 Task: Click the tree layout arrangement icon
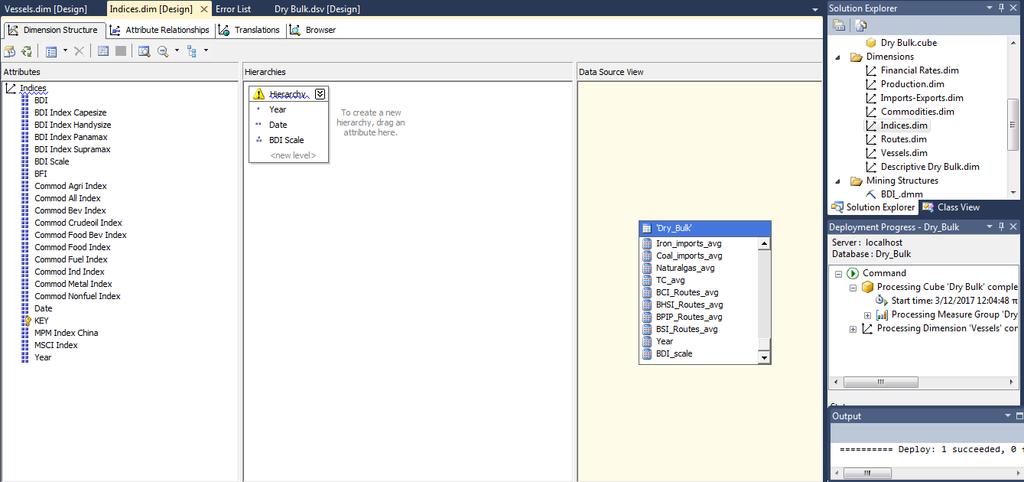tap(192, 51)
